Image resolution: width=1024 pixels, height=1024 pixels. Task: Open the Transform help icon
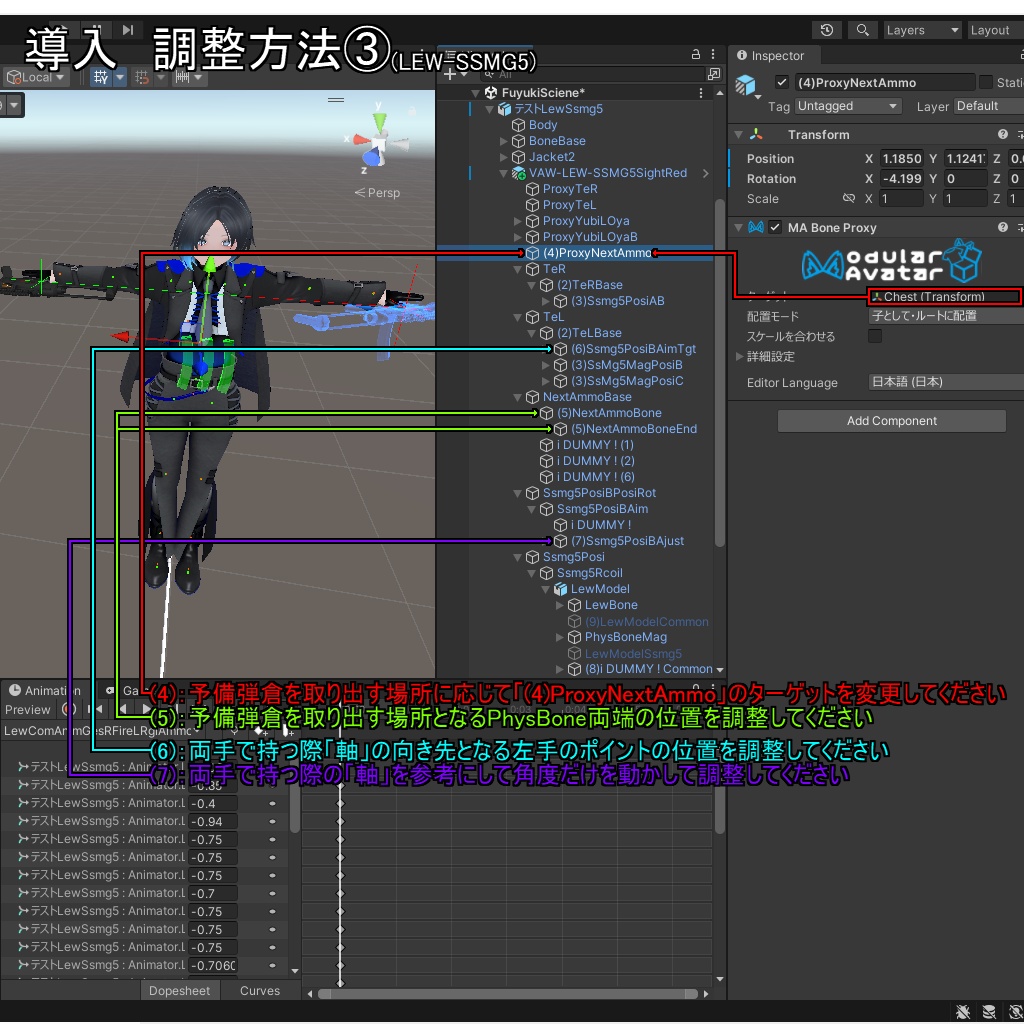coord(1002,135)
